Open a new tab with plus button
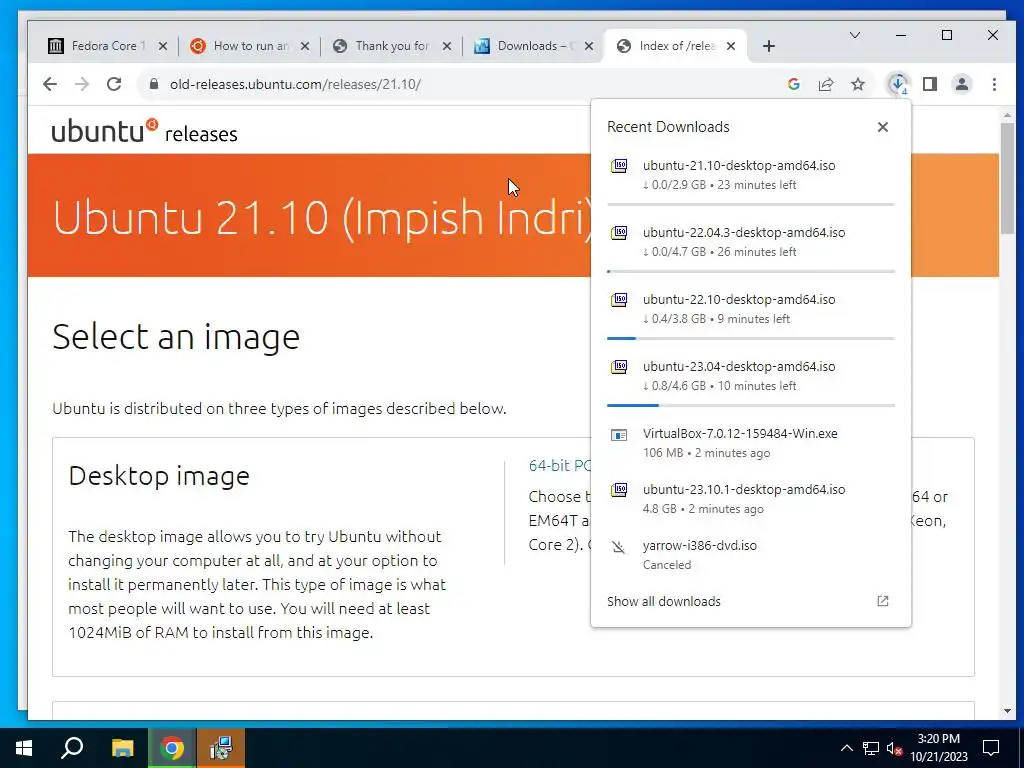Image resolution: width=1024 pixels, height=768 pixels. tap(769, 46)
